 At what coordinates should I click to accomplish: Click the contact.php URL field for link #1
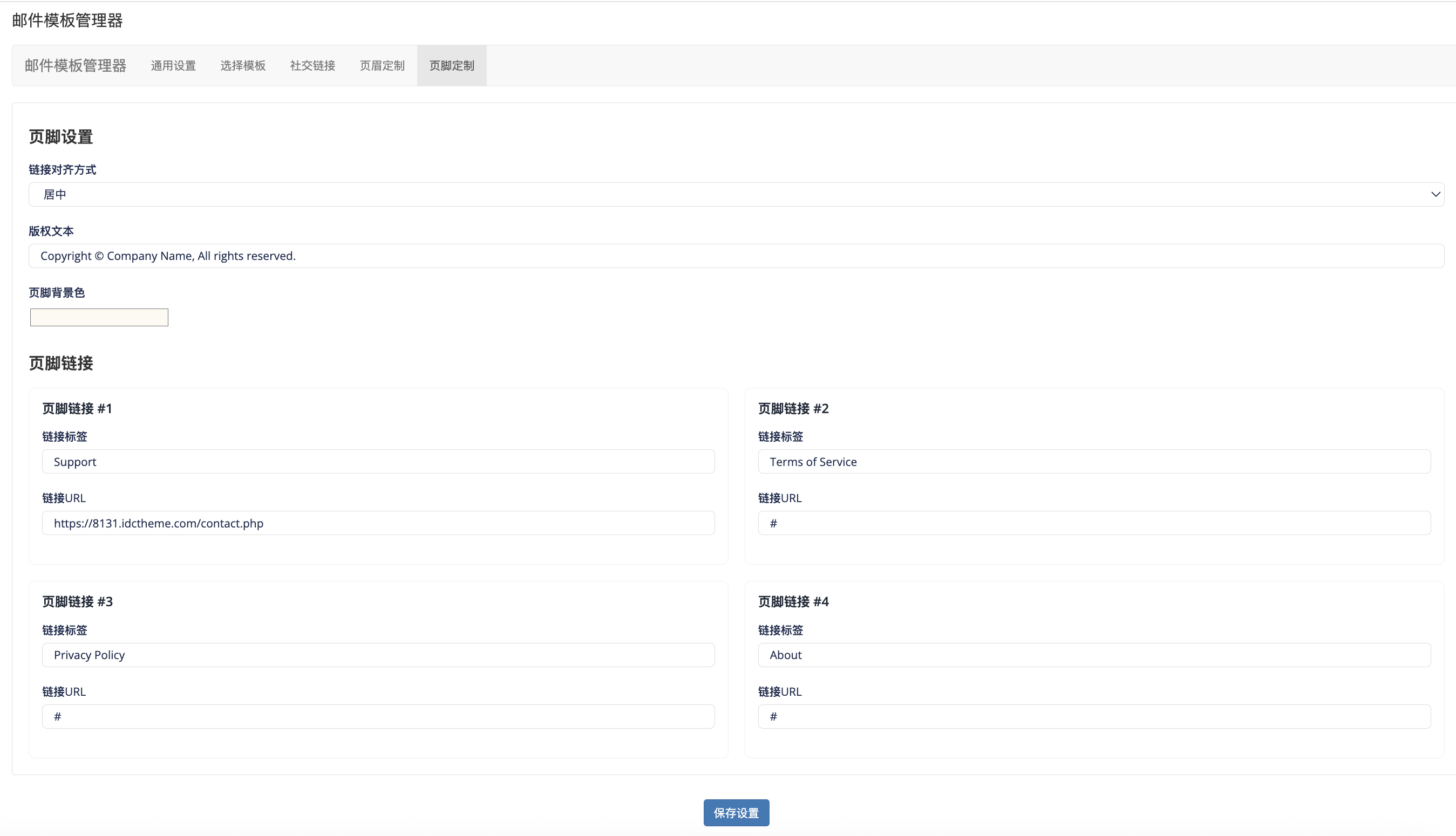tap(378, 523)
